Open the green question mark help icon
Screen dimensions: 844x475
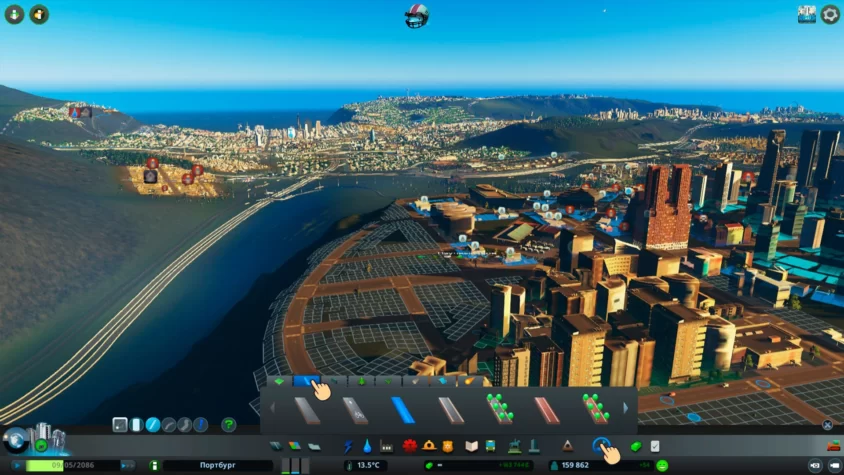(x=228, y=425)
